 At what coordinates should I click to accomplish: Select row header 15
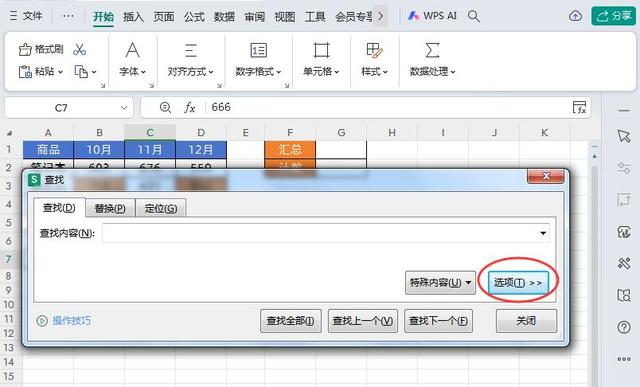pos(9,376)
